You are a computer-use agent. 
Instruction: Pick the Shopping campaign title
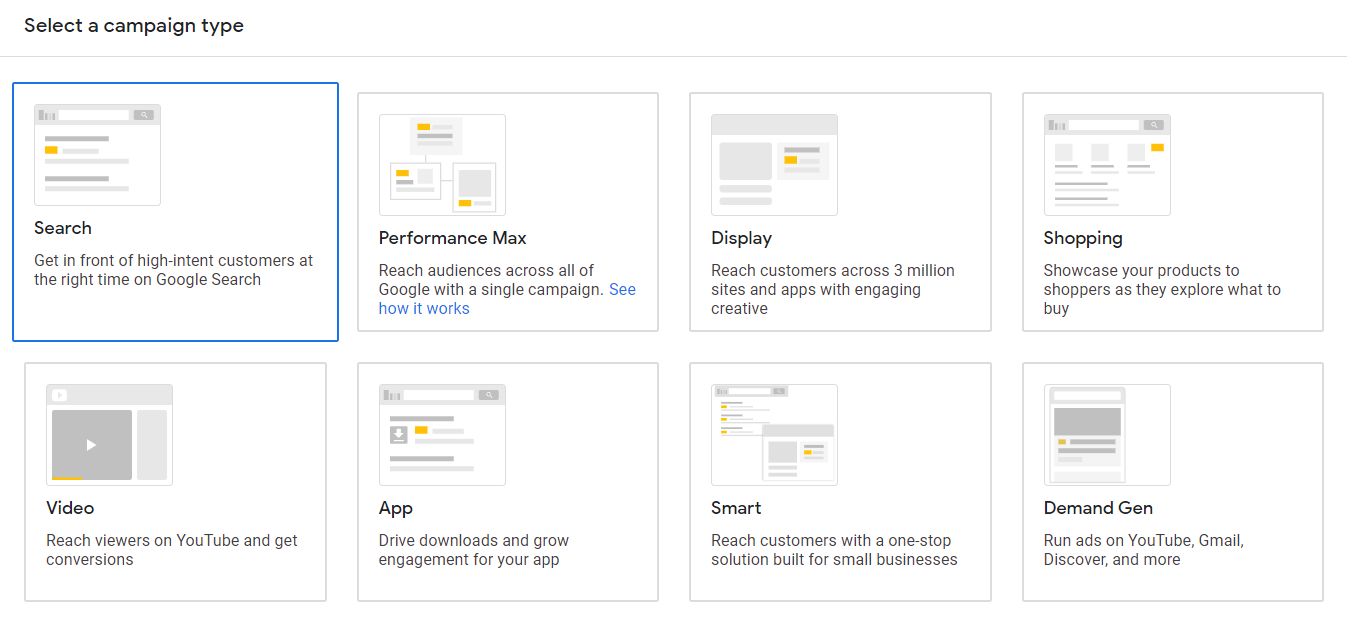tap(1083, 238)
